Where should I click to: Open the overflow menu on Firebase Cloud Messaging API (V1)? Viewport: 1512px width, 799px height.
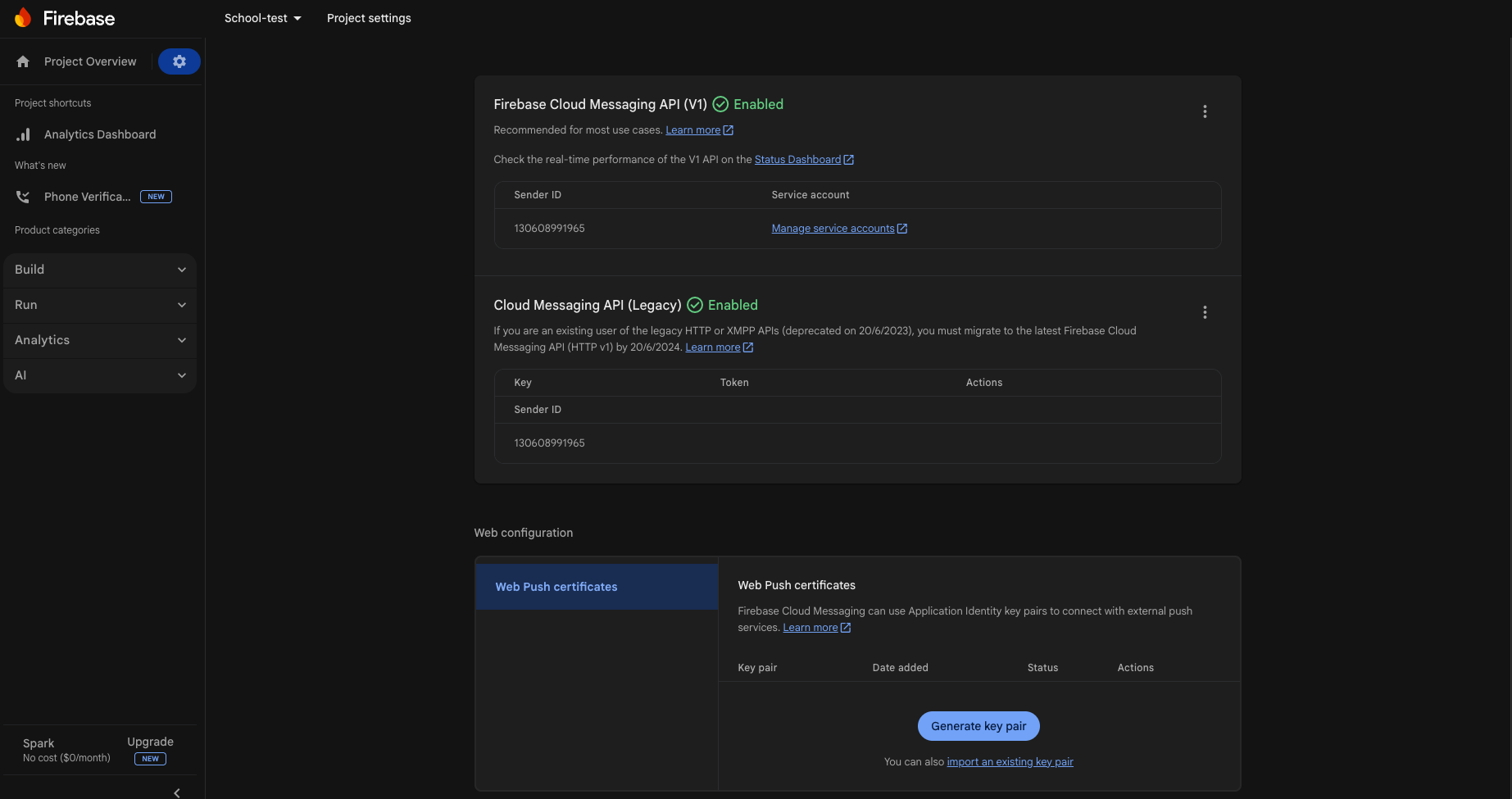point(1205,111)
